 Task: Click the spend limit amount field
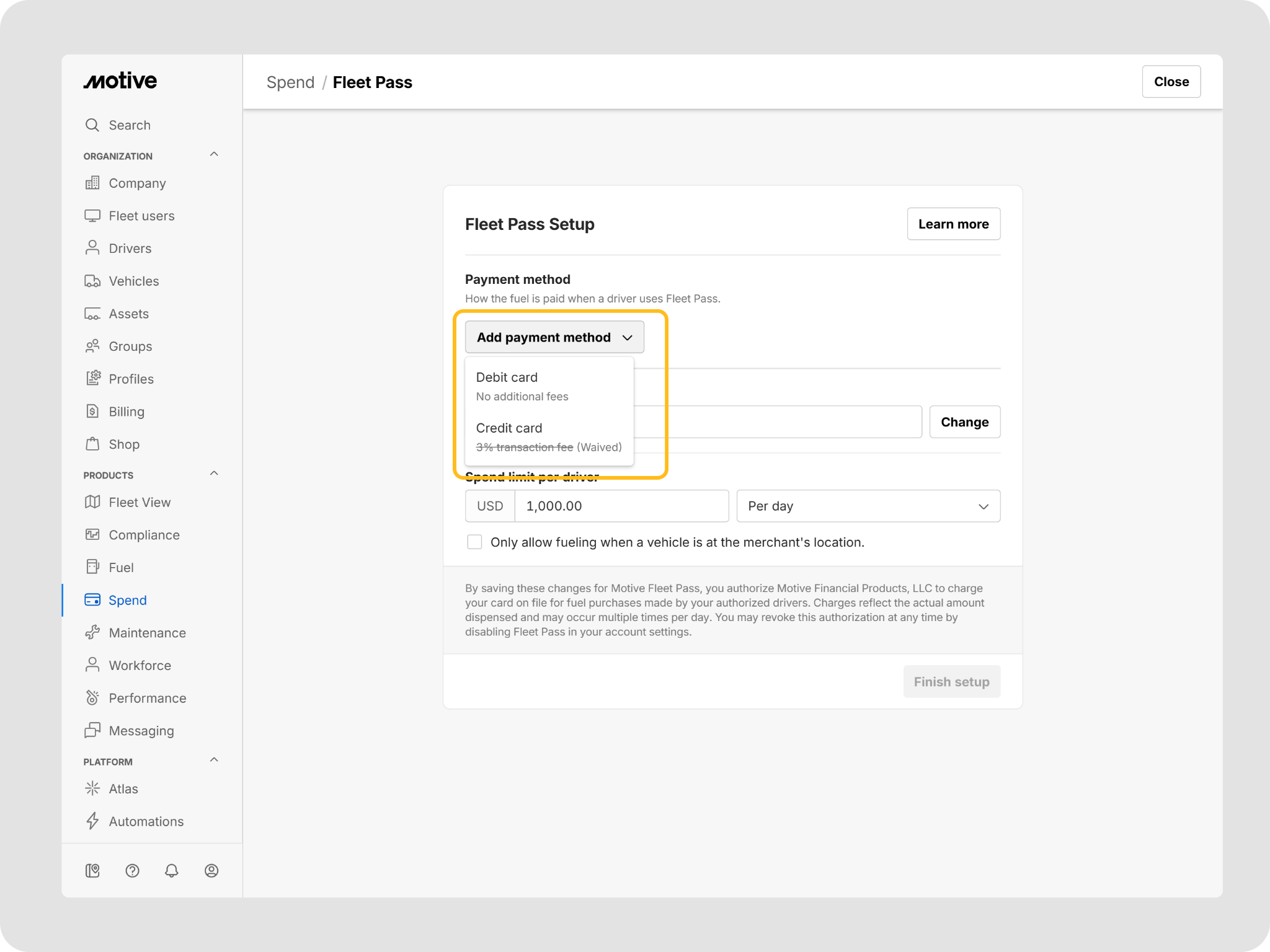pyautogui.click(x=621, y=506)
